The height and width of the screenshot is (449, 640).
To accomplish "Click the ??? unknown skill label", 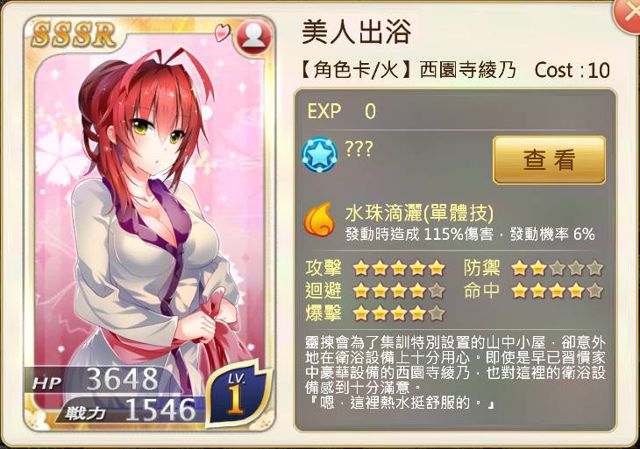I will click(359, 150).
